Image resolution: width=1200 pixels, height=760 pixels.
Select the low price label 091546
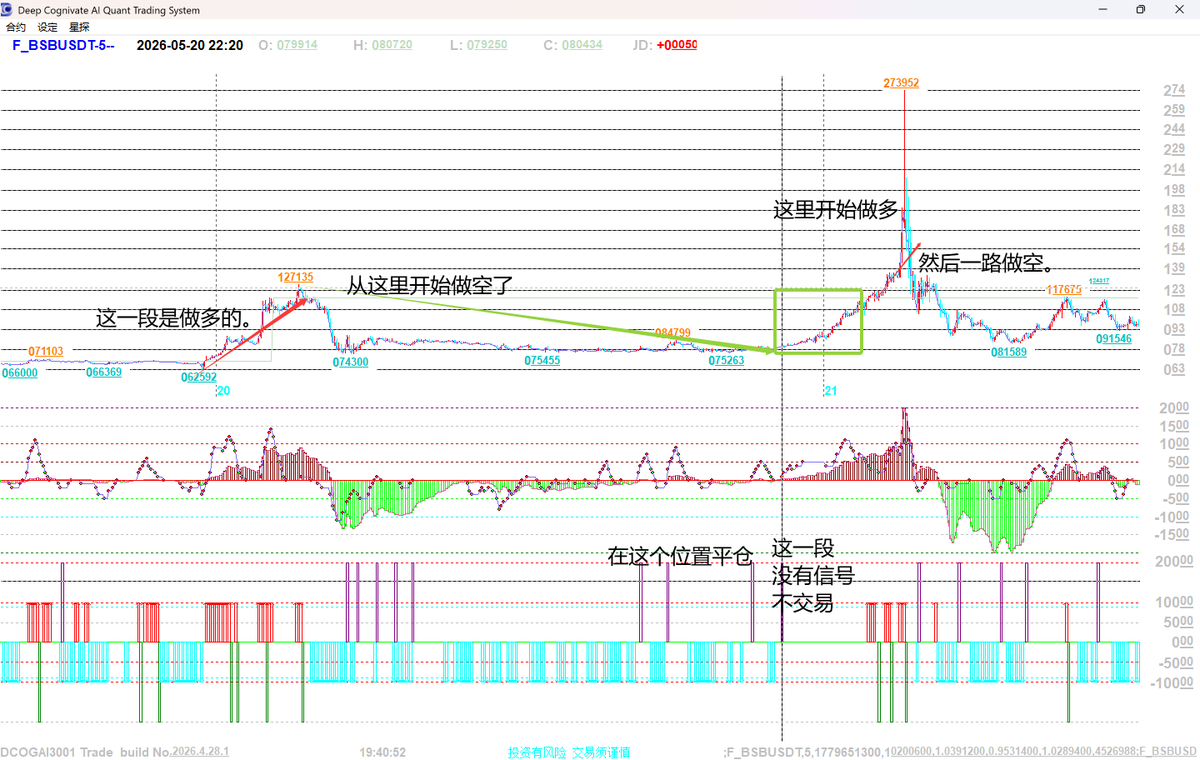(1113, 339)
